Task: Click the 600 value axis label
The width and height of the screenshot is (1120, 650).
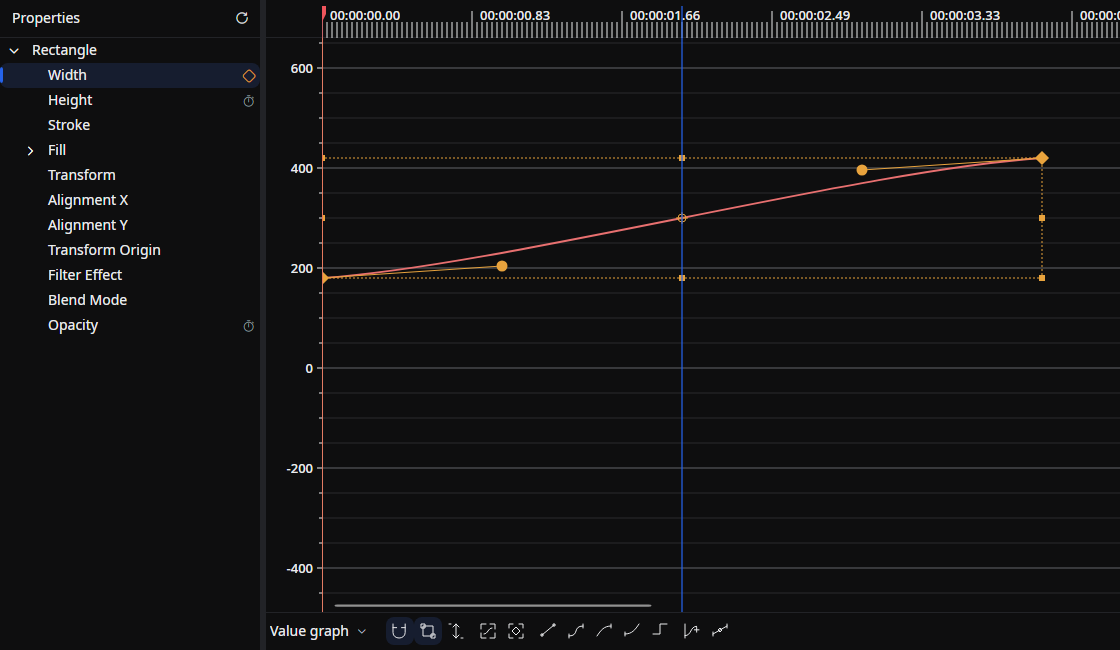Action: pyautogui.click(x=301, y=69)
